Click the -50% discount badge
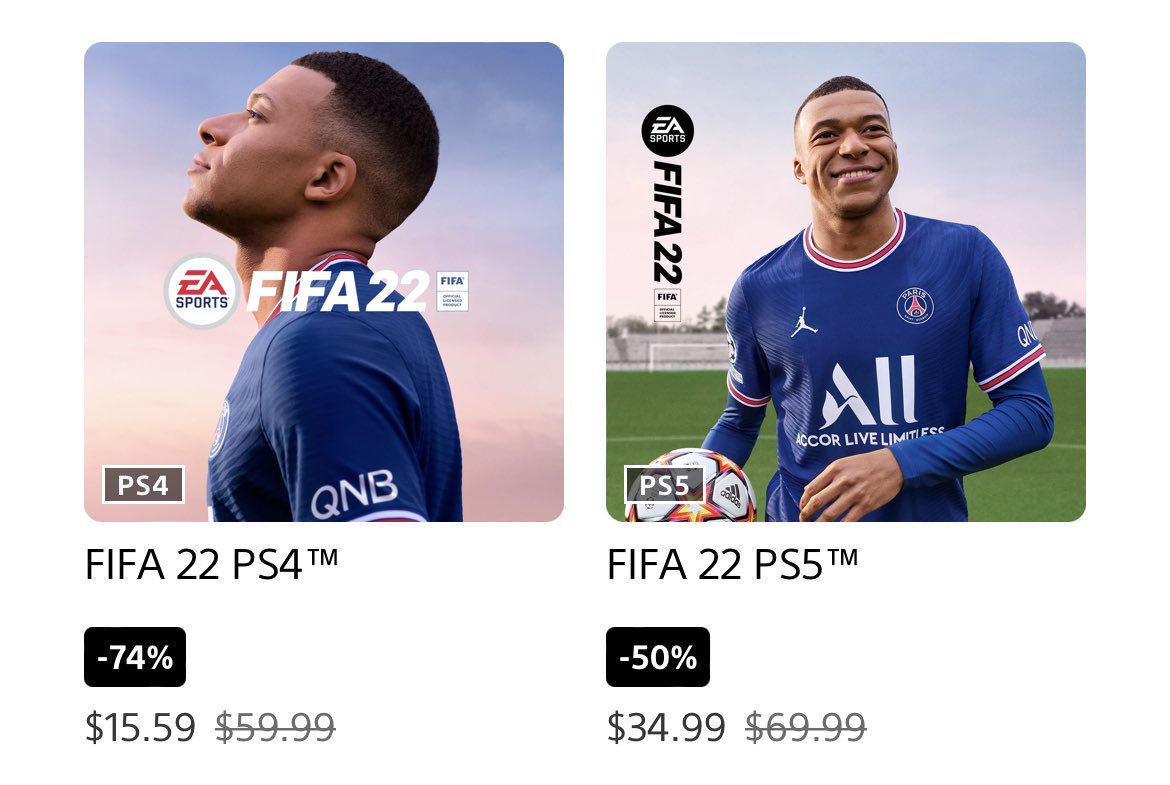 [x=657, y=657]
